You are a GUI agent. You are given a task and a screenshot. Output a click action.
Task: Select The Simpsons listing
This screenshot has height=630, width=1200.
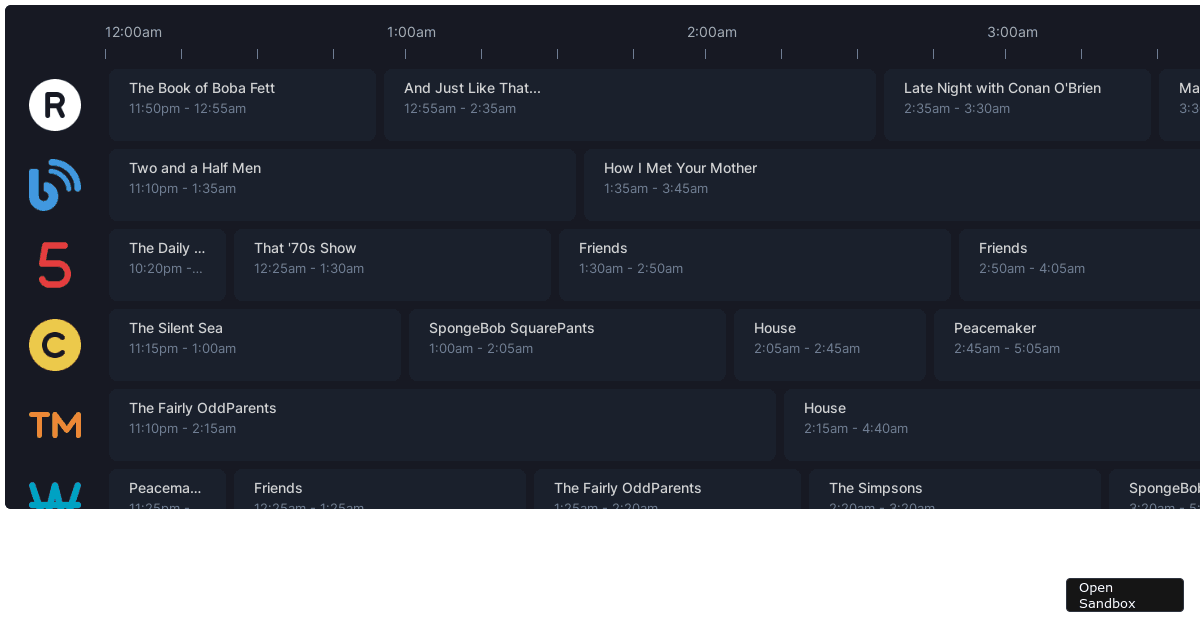pos(955,490)
